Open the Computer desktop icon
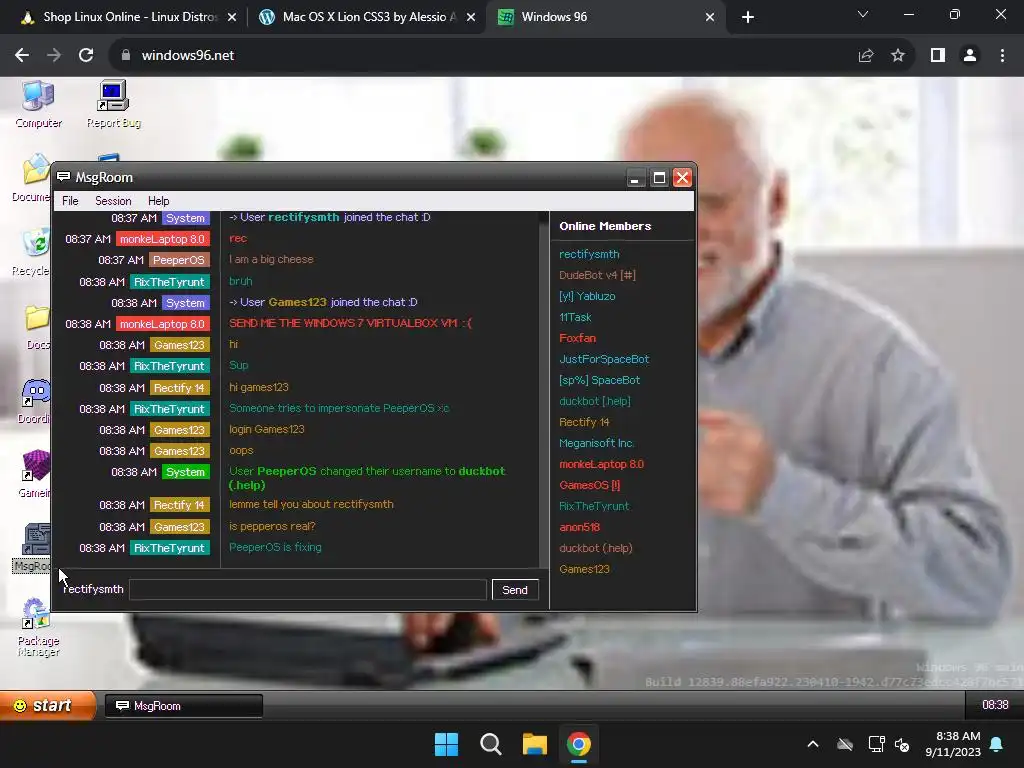 38,104
